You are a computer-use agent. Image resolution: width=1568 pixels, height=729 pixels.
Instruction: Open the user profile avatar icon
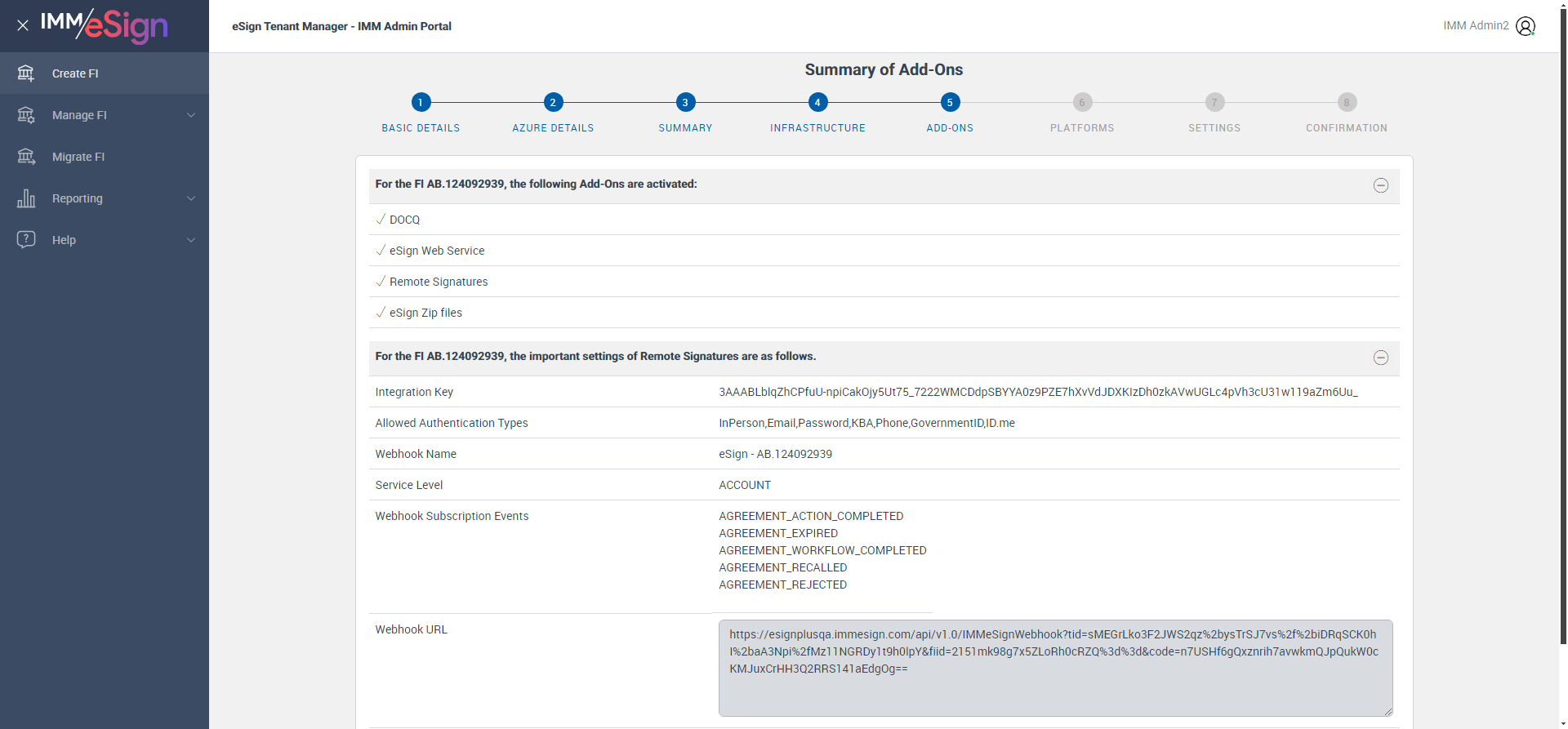[x=1526, y=26]
